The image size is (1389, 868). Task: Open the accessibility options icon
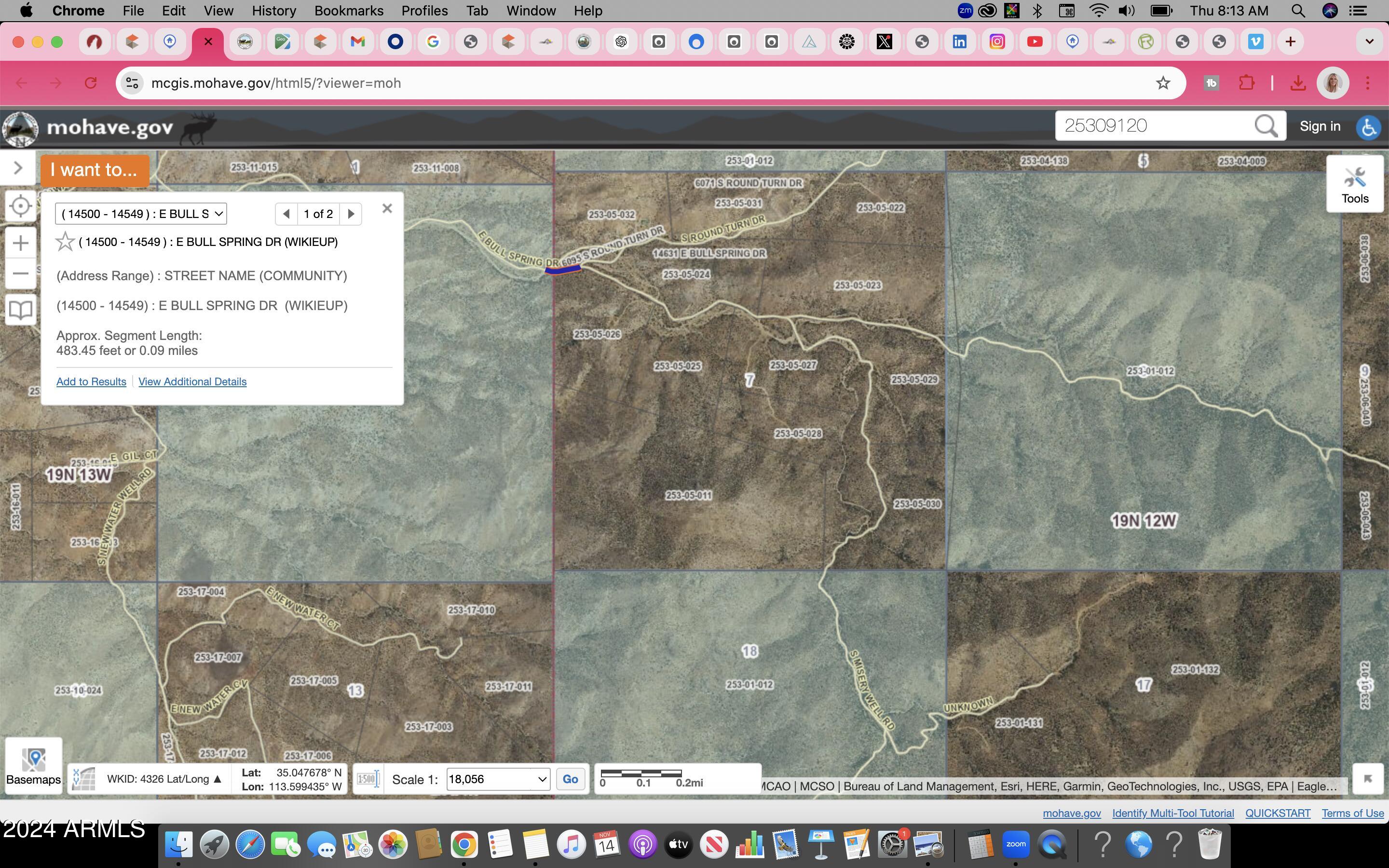(1369, 127)
